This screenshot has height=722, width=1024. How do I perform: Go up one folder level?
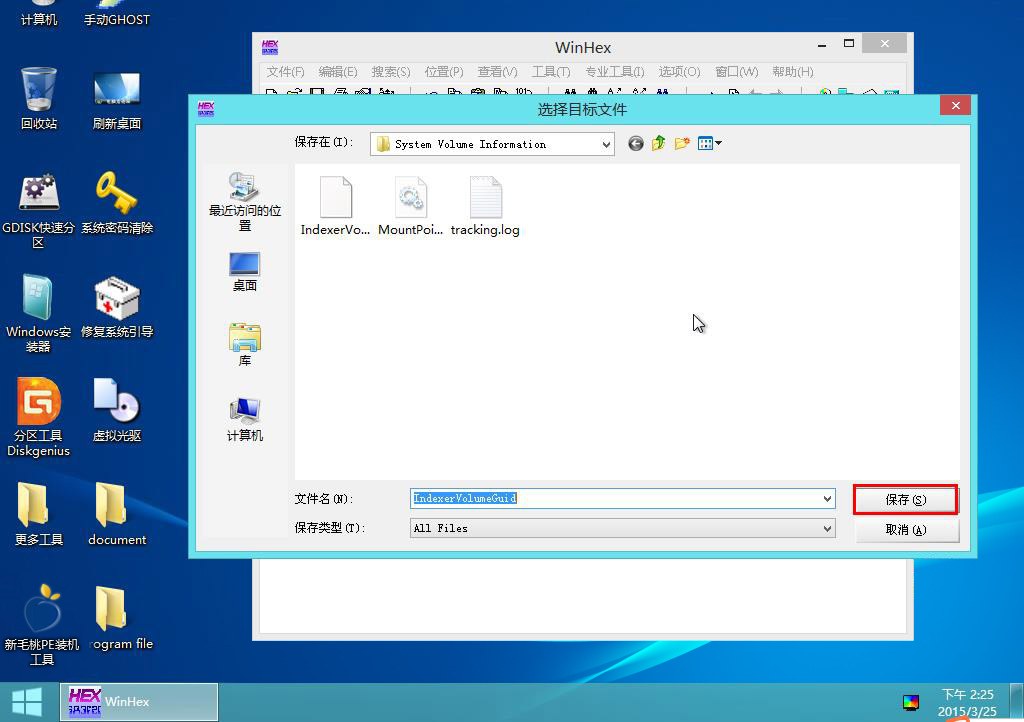[x=658, y=143]
